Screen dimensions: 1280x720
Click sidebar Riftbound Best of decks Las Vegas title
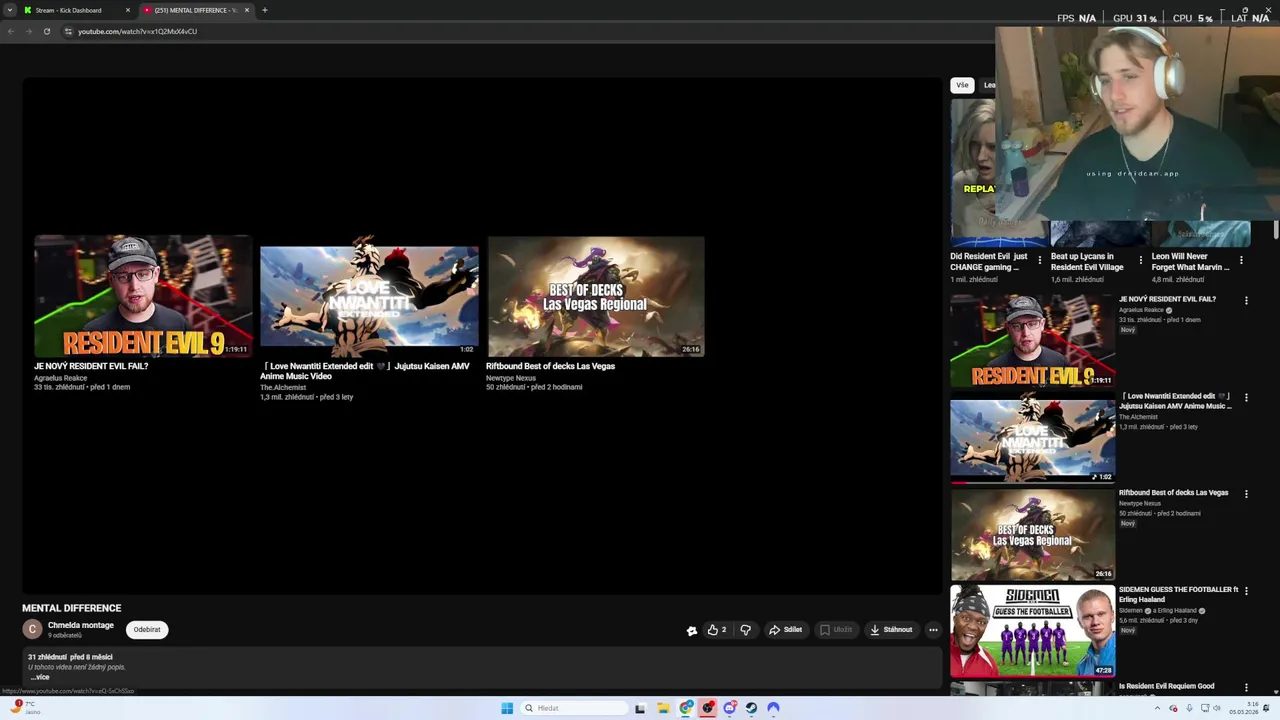coord(1173,493)
